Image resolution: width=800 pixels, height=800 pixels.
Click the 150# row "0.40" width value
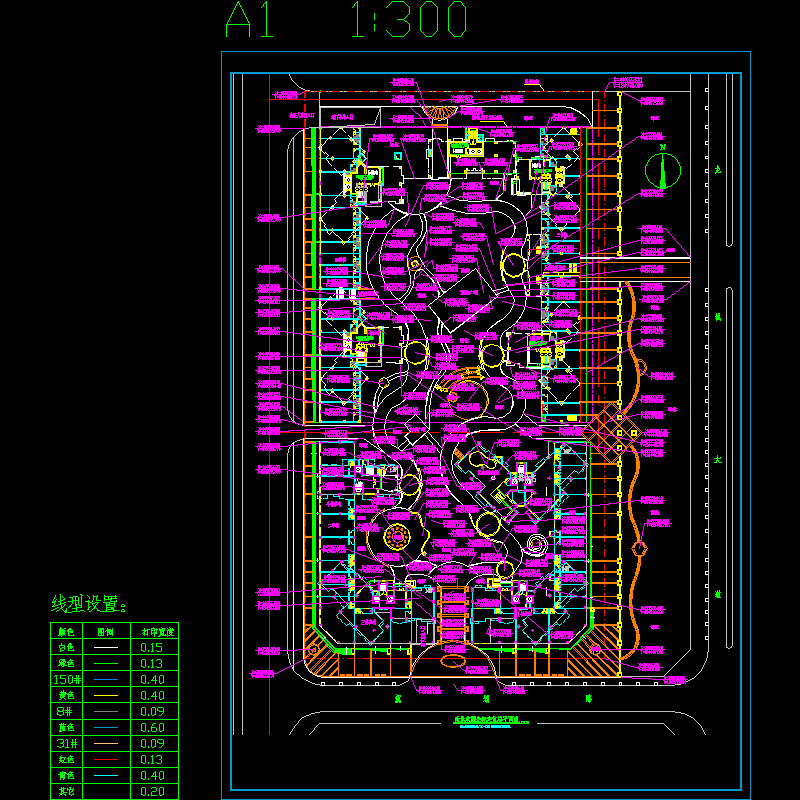tap(153, 680)
